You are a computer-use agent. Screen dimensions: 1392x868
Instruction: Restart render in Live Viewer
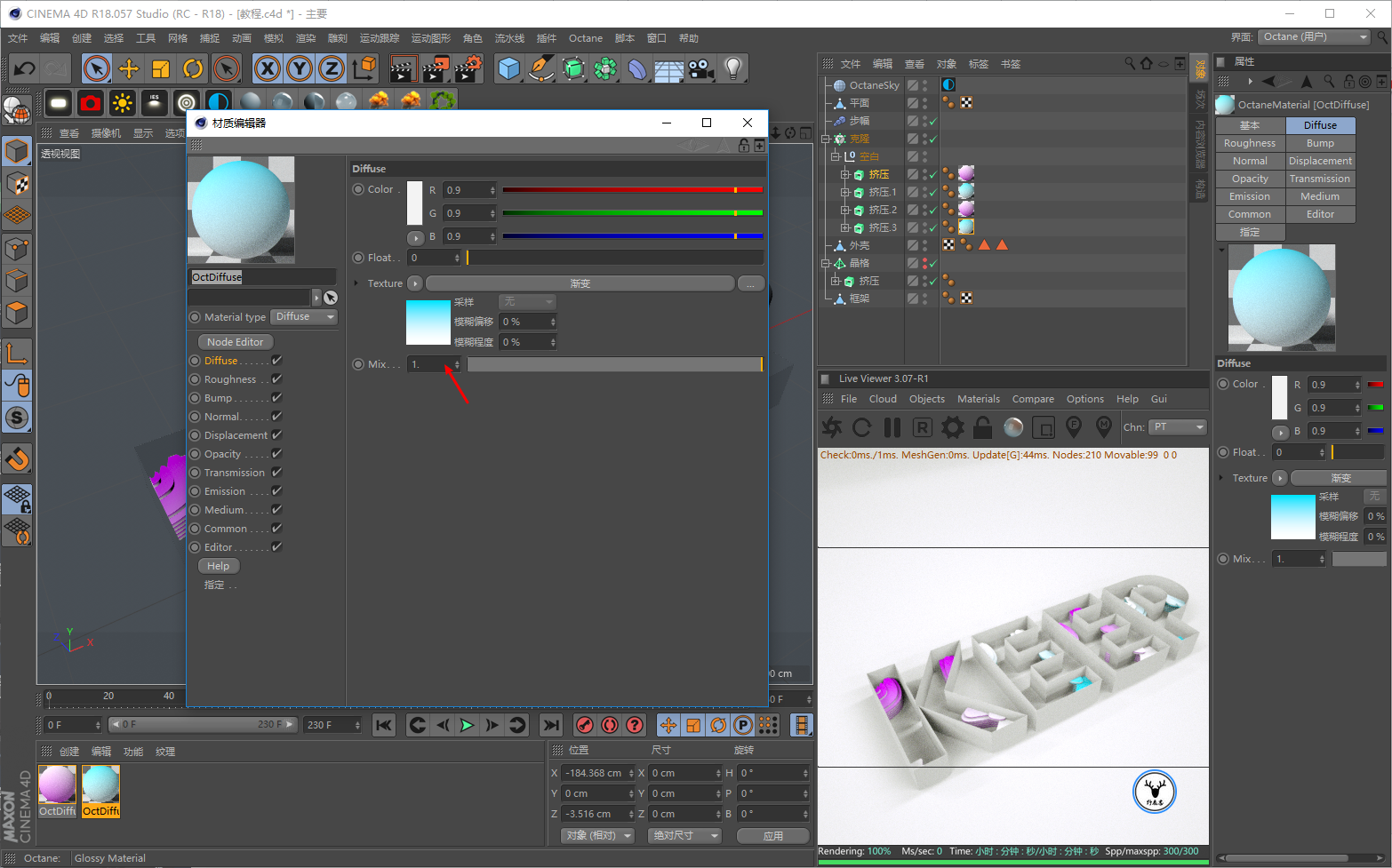tap(861, 428)
